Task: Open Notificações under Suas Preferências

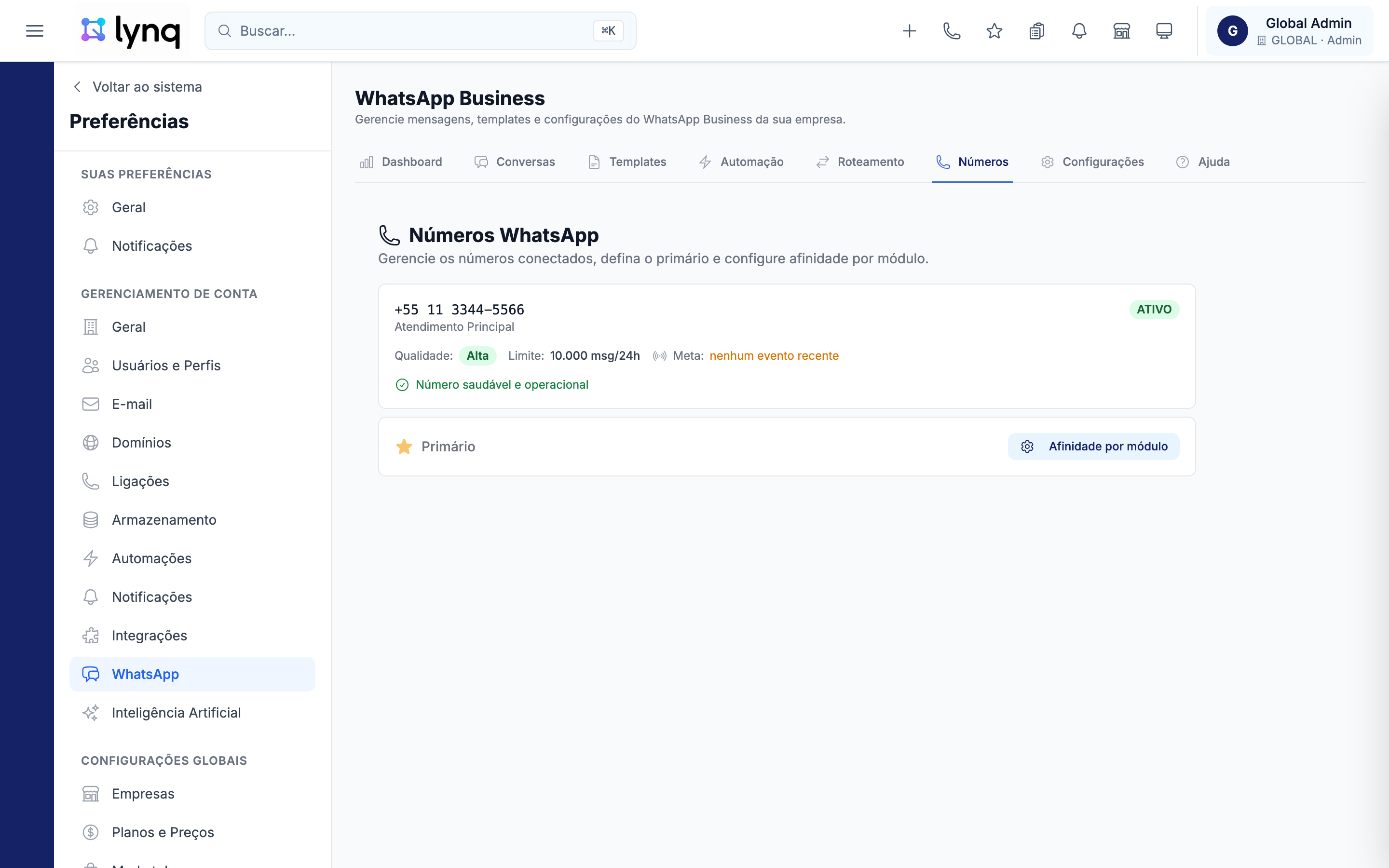Action: pyautogui.click(x=192, y=246)
